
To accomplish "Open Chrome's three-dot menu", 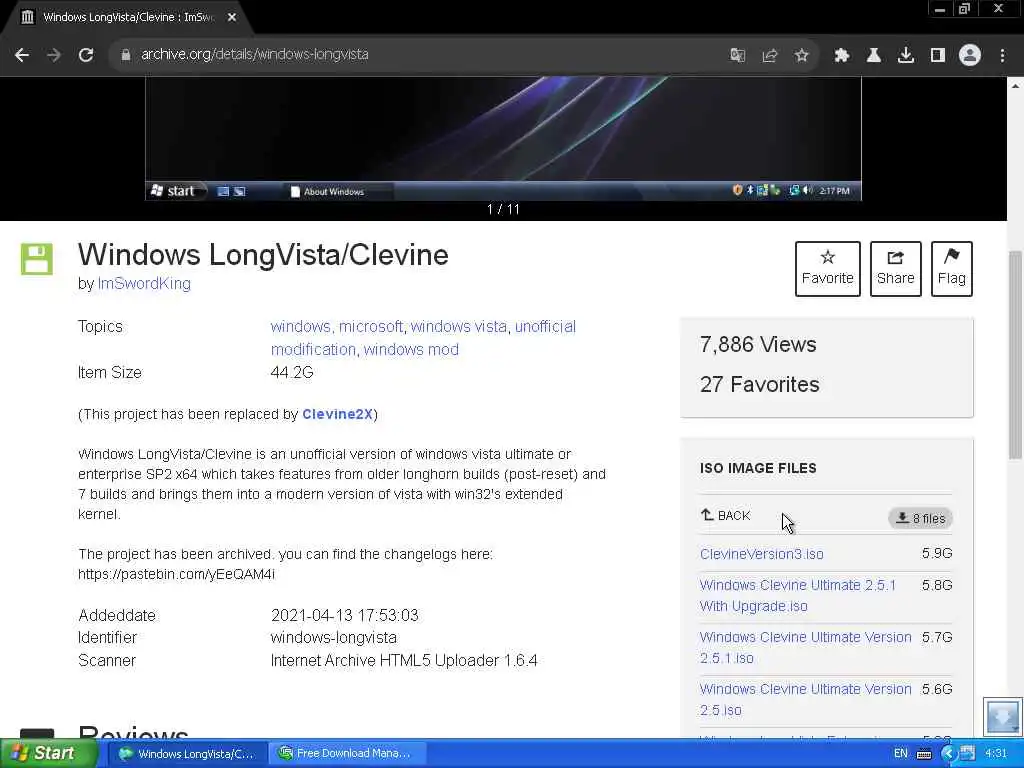I will [1002, 55].
